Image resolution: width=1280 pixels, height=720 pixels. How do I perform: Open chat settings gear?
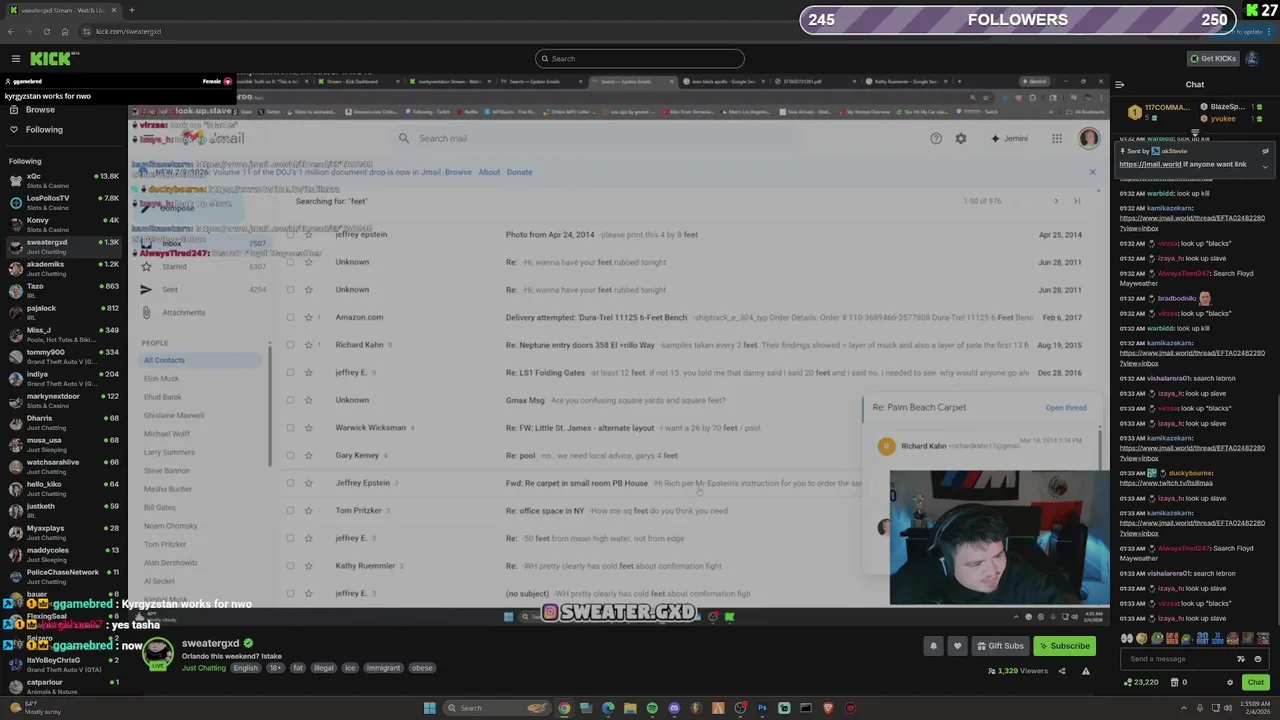1230,682
